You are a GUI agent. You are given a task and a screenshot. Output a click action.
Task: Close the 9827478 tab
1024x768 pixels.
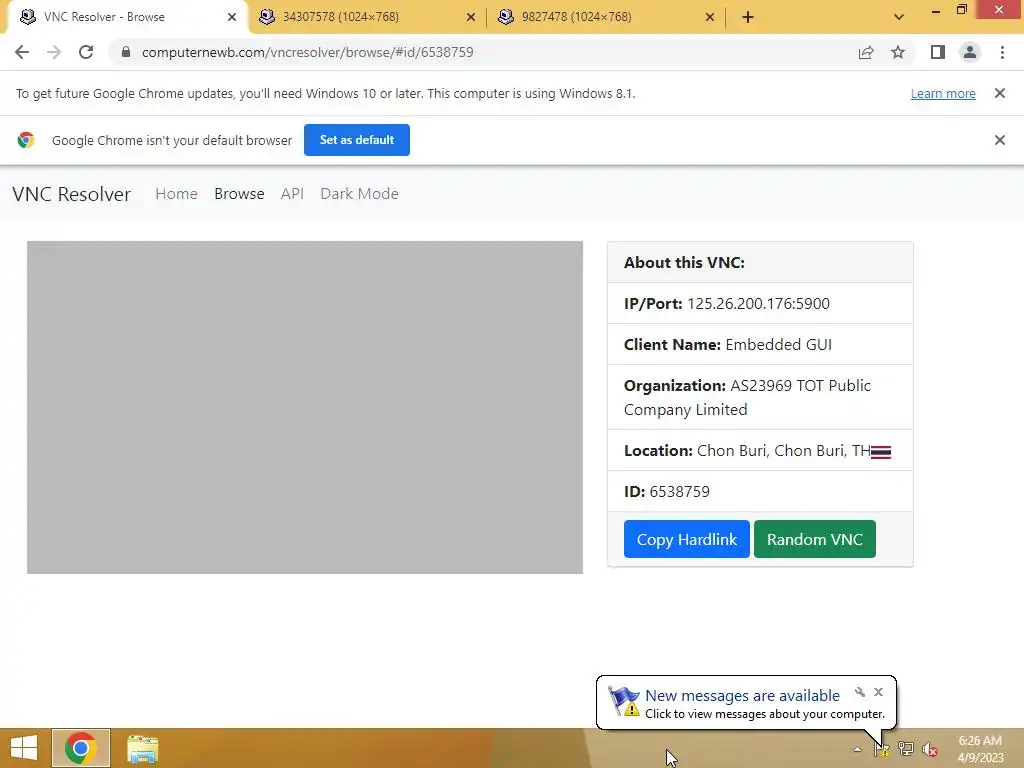pos(710,17)
